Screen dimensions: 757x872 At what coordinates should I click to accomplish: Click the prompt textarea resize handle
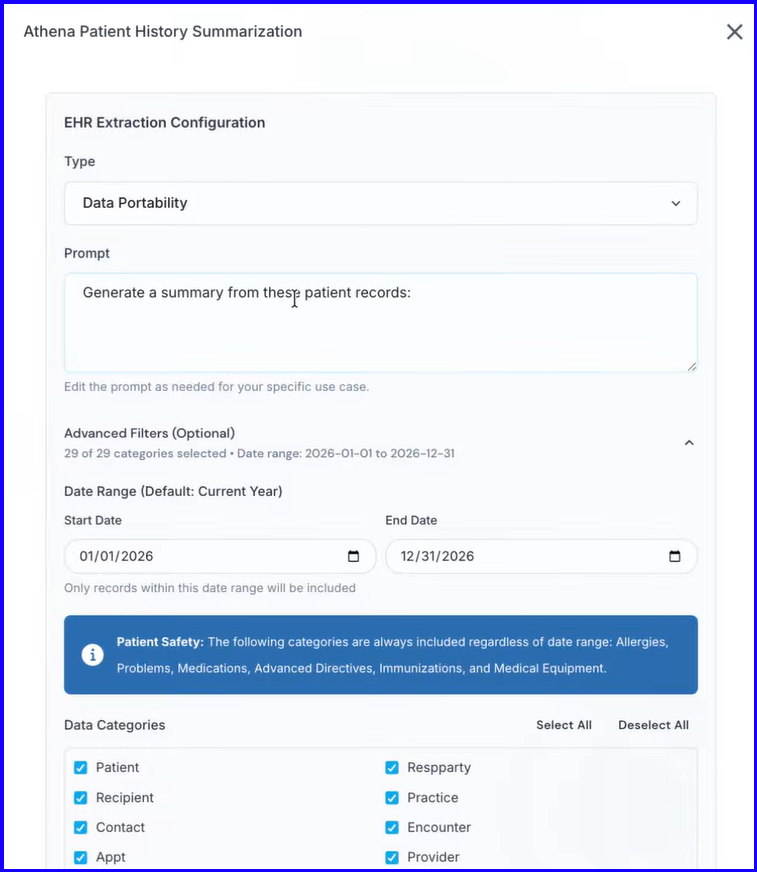coord(691,366)
